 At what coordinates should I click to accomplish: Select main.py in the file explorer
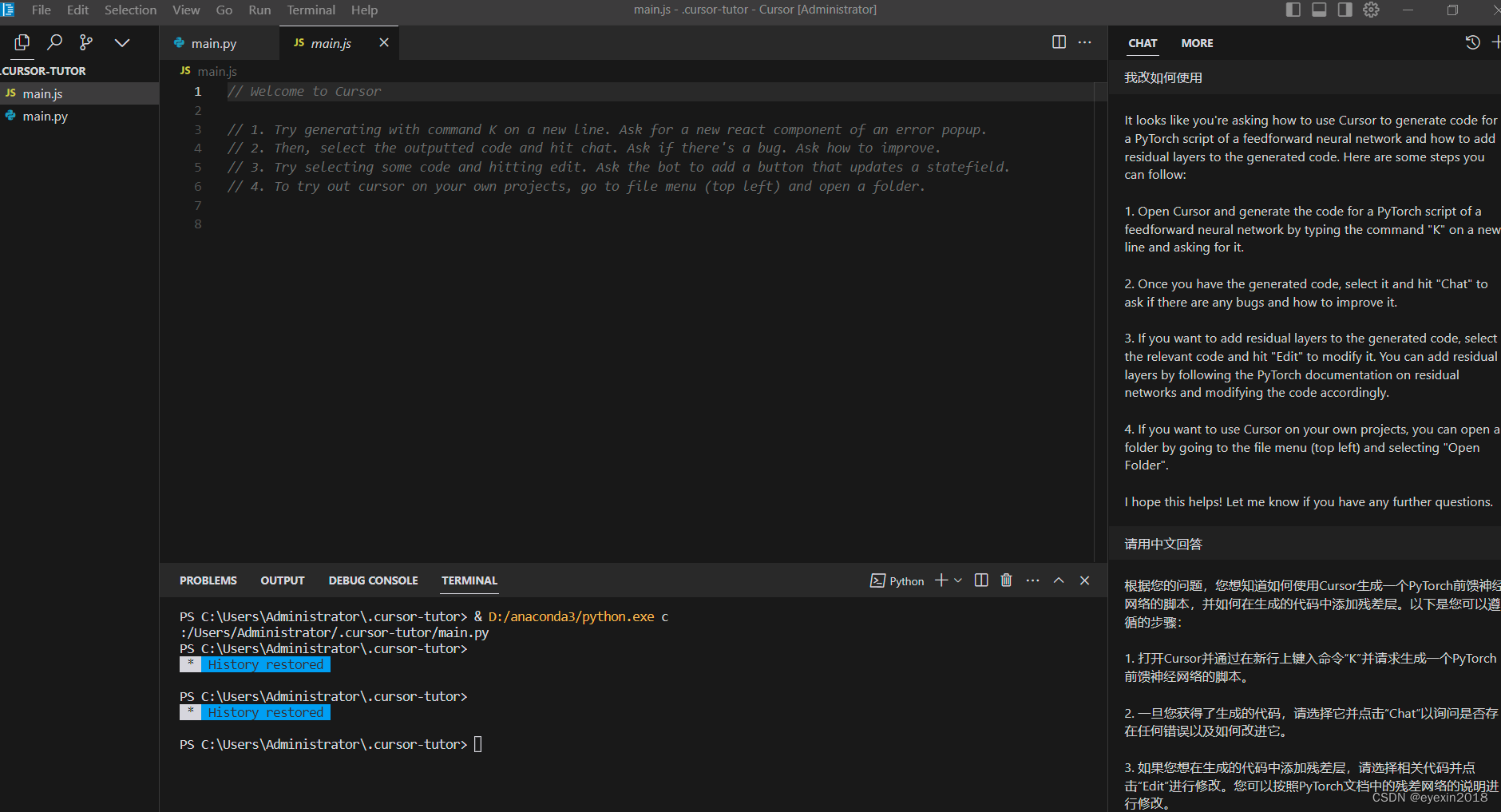point(79,116)
